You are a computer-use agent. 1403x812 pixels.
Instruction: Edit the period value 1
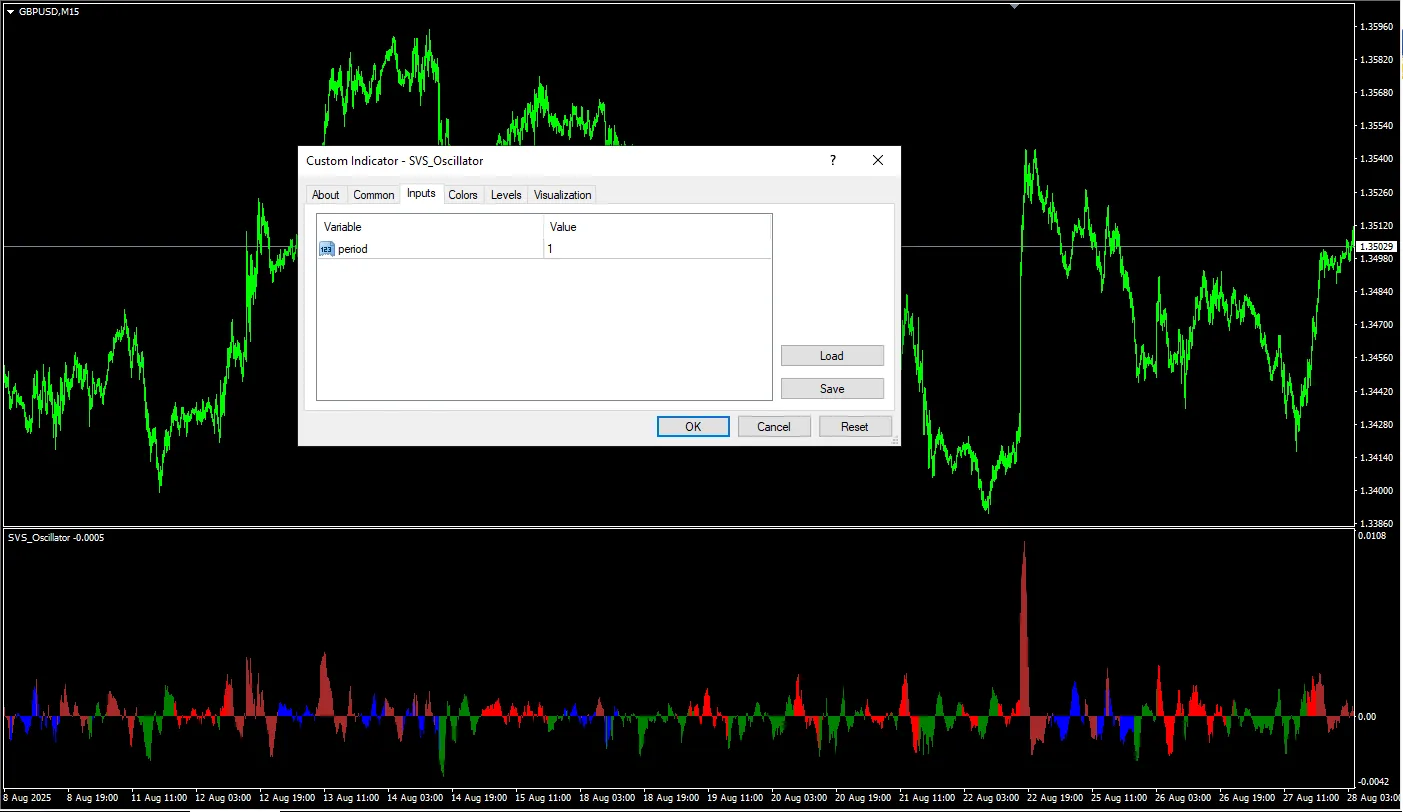[657, 249]
